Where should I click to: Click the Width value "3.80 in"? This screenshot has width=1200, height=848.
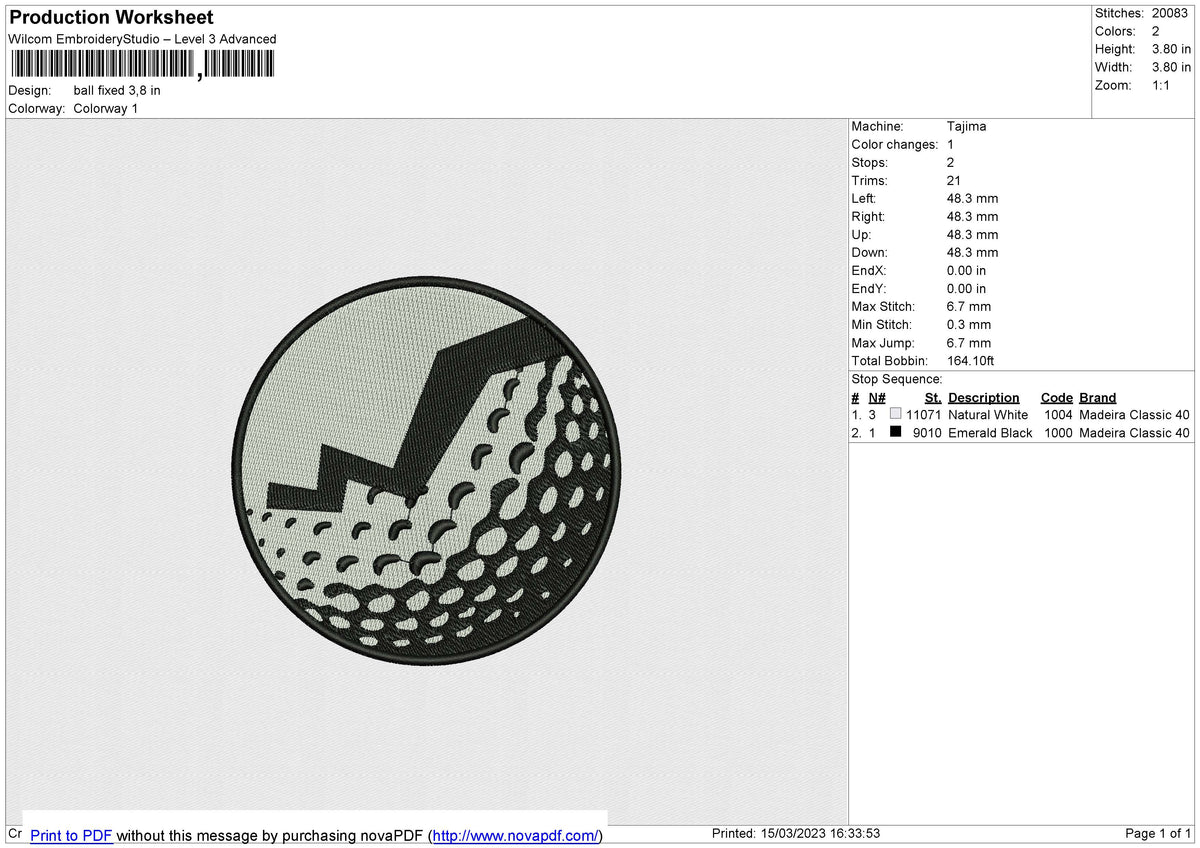tap(1171, 67)
